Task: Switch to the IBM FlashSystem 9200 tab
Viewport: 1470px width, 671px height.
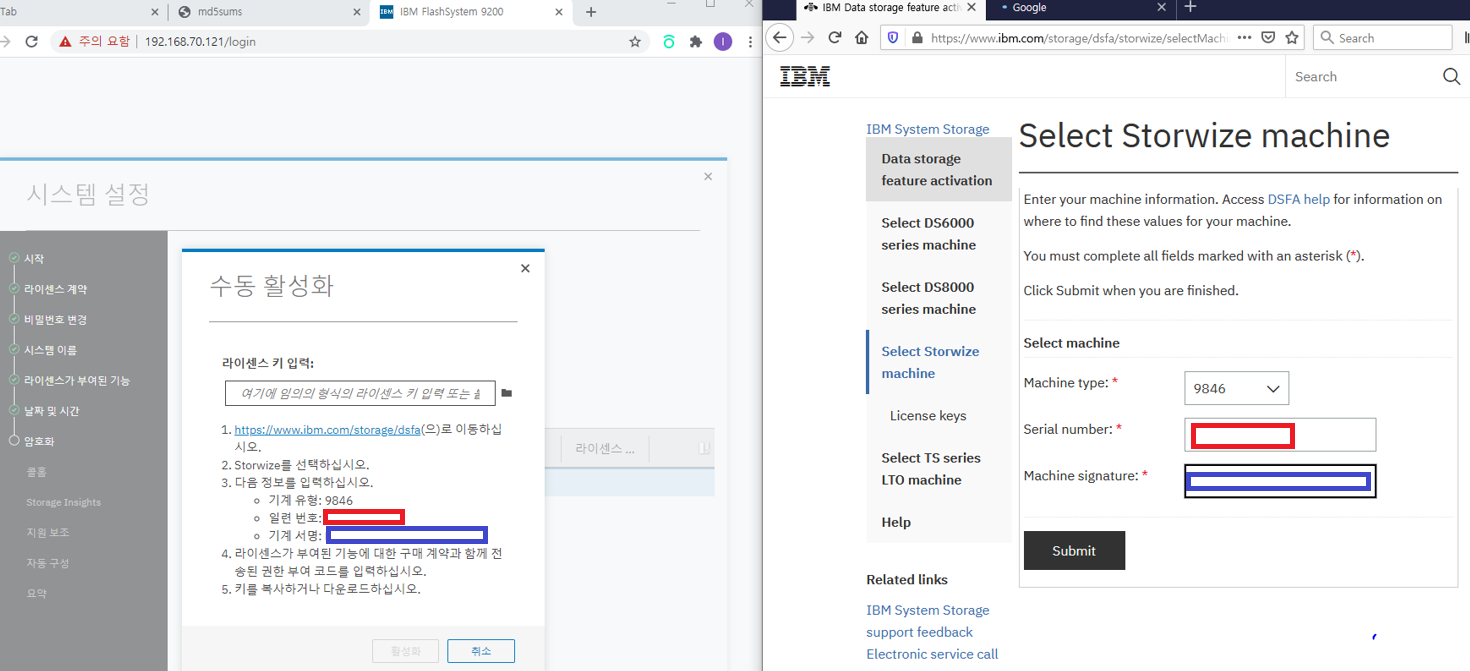Action: click(470, 12)
